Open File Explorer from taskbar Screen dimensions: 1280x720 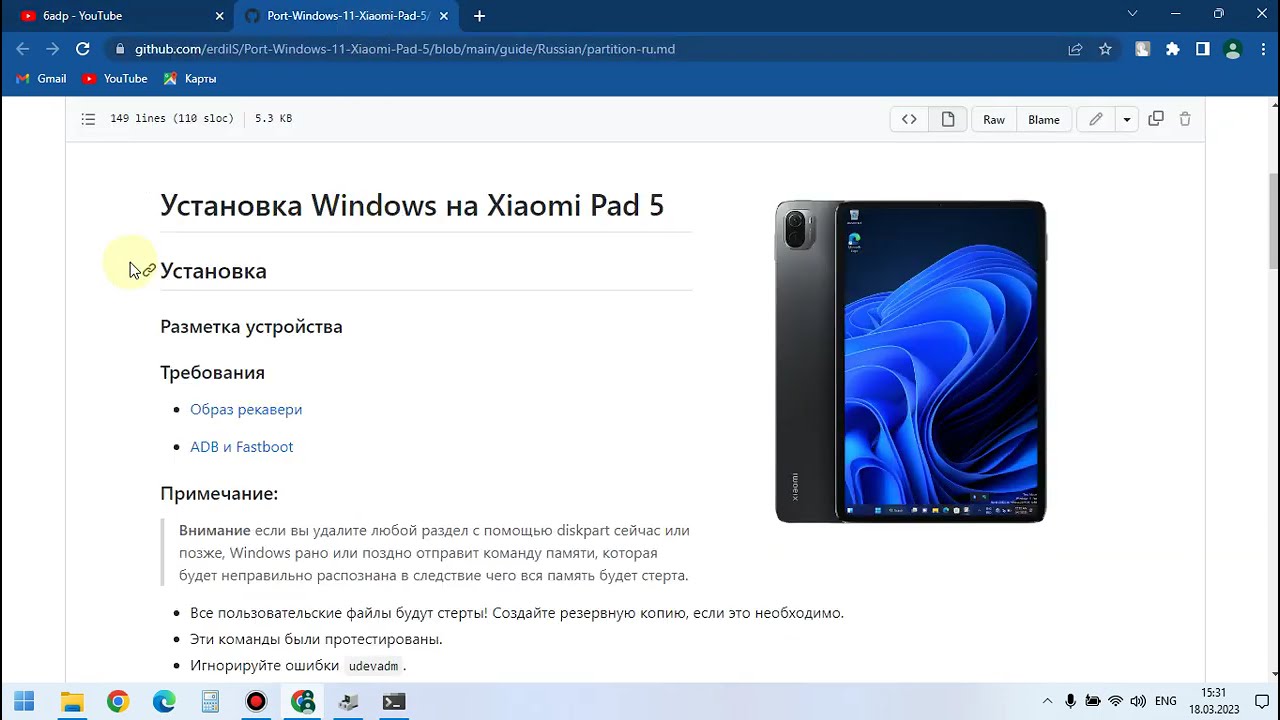(72, 702)
